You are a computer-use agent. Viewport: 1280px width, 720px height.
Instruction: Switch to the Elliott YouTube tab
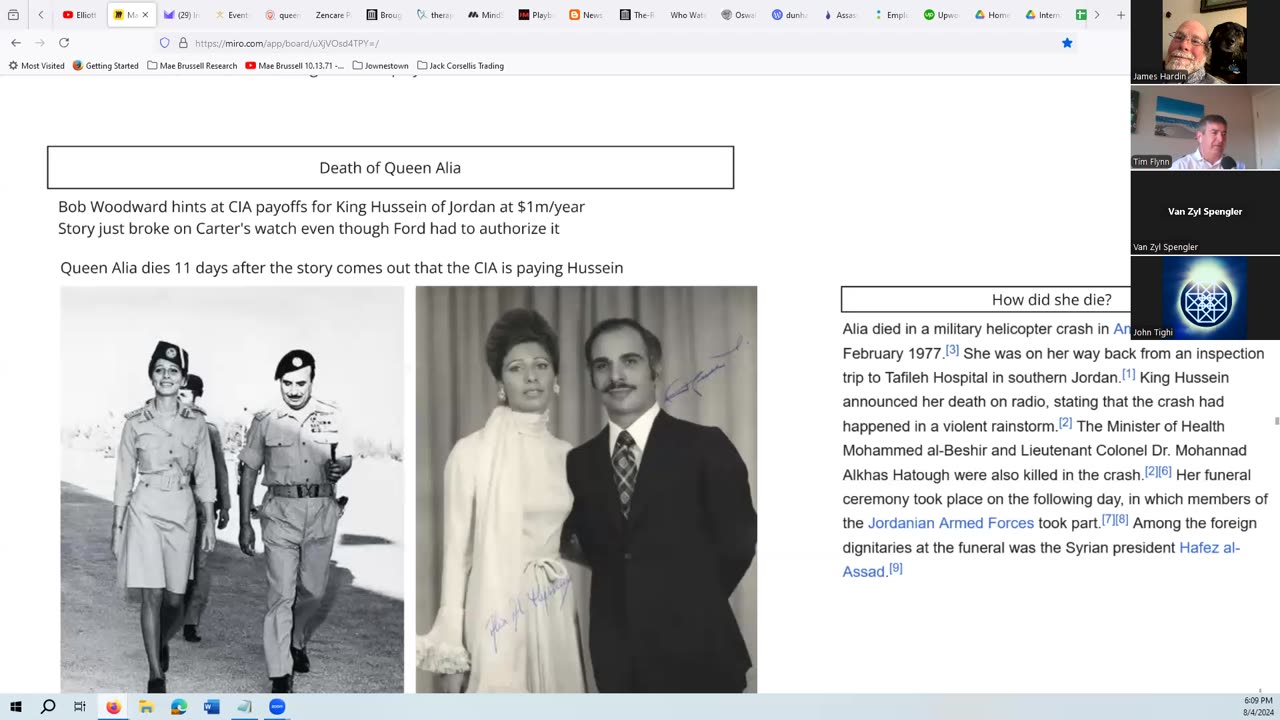[x=80, y=15]
